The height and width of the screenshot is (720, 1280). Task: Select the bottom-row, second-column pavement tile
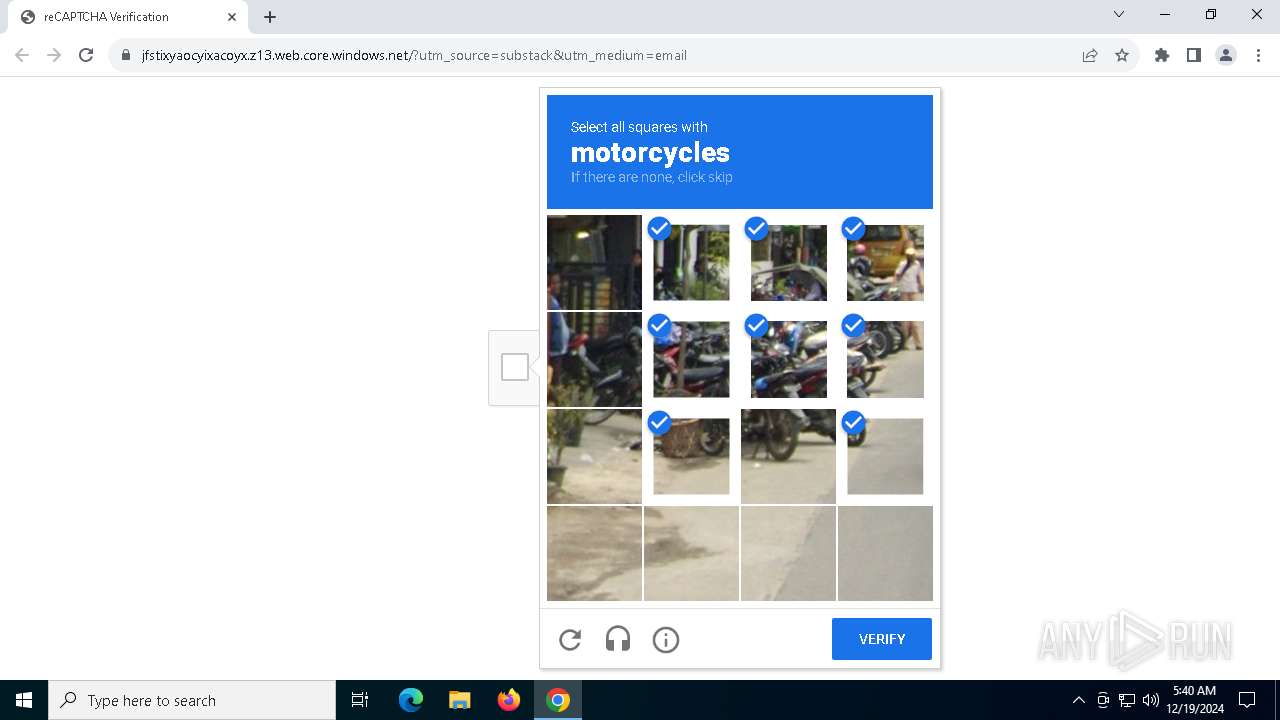[691, 553]
